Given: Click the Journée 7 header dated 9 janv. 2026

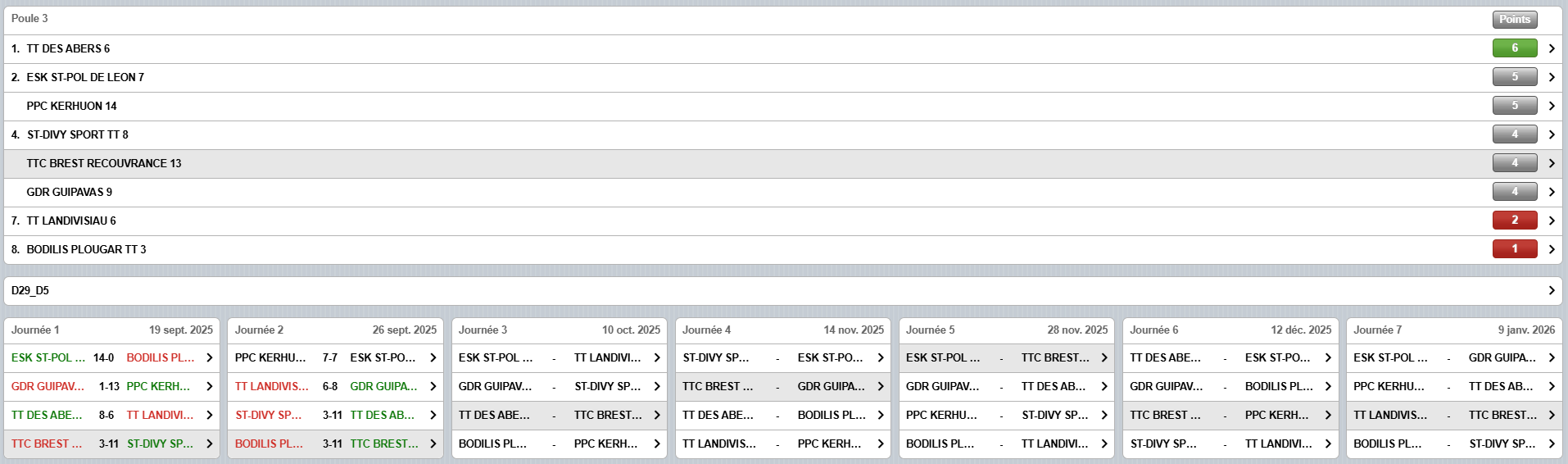Looking at the screenshot, I should 1453,330.
